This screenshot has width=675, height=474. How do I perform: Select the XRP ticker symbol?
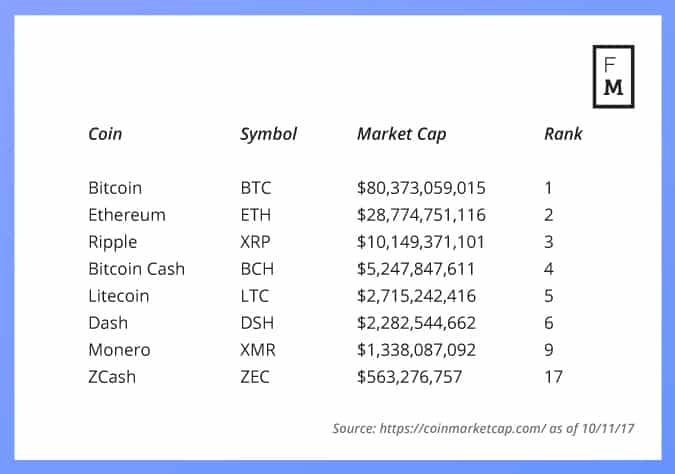(x=256, y=242)
